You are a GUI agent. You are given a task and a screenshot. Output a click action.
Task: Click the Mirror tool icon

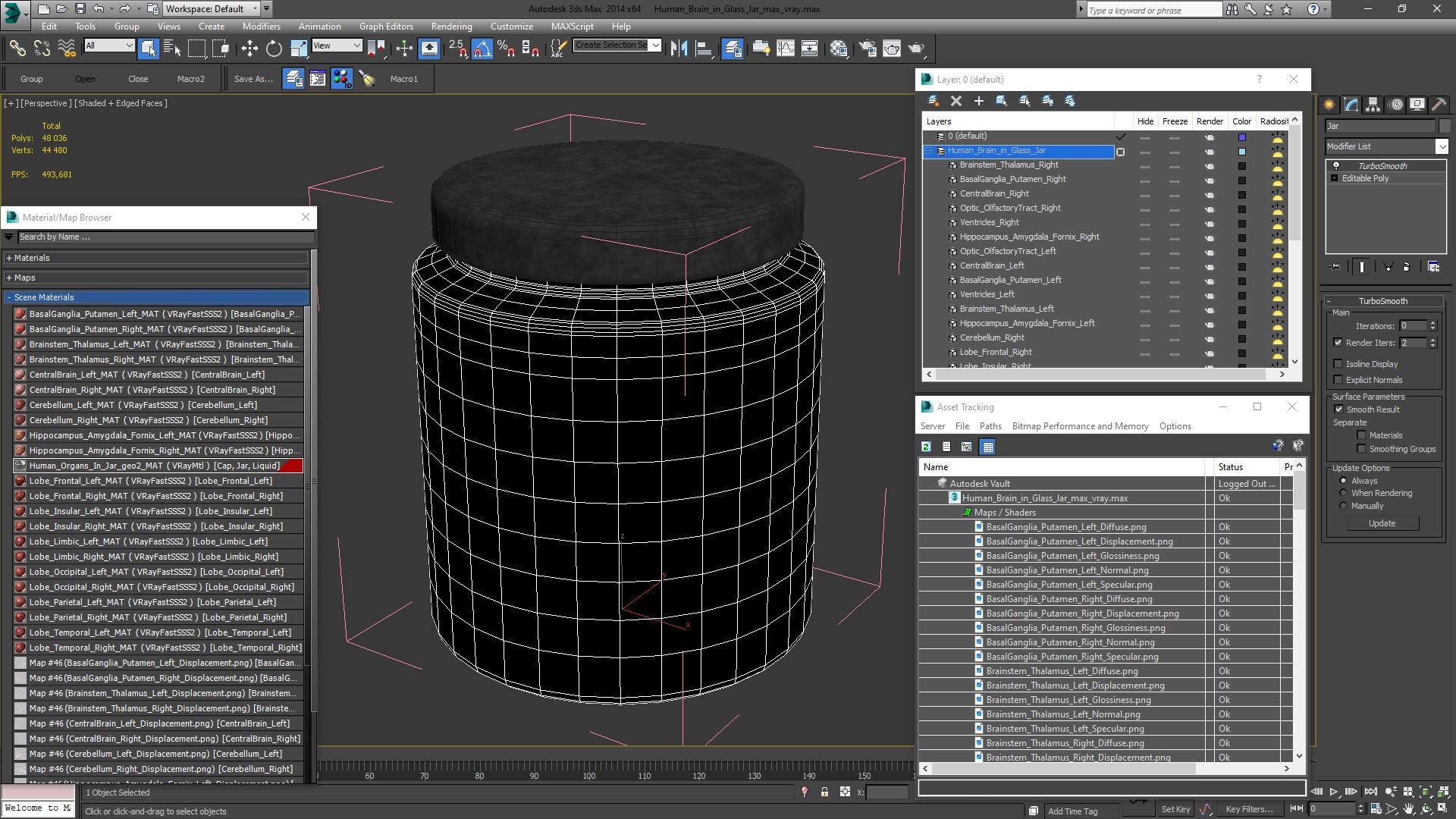click(679, 49)
